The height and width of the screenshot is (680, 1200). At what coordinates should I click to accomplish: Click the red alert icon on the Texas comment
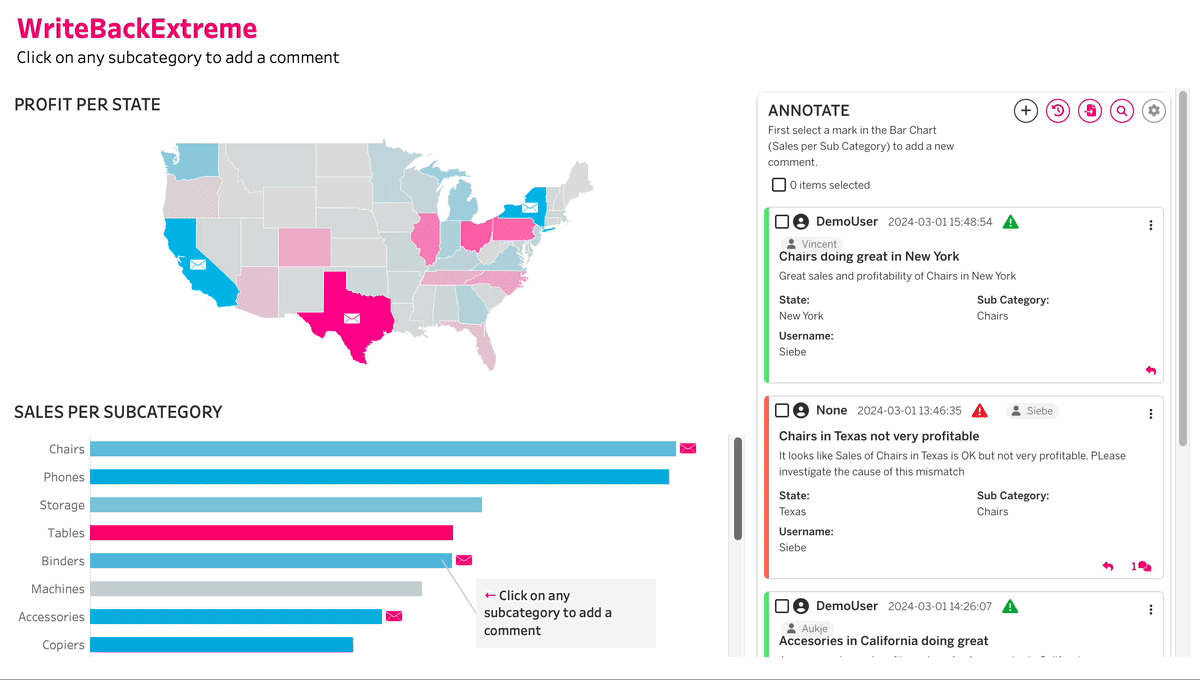[x=980, y=410]
